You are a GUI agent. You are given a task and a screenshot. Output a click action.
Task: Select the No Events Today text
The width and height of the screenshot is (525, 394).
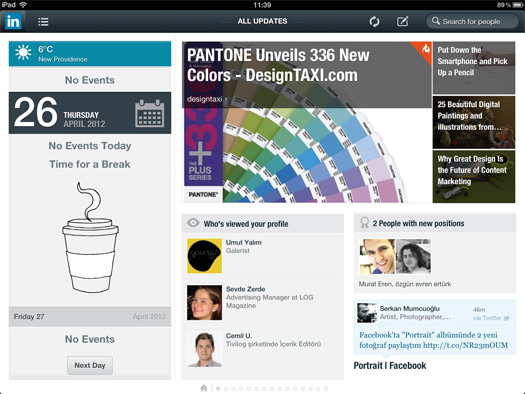pyautogui.click(x=90, y=146)
